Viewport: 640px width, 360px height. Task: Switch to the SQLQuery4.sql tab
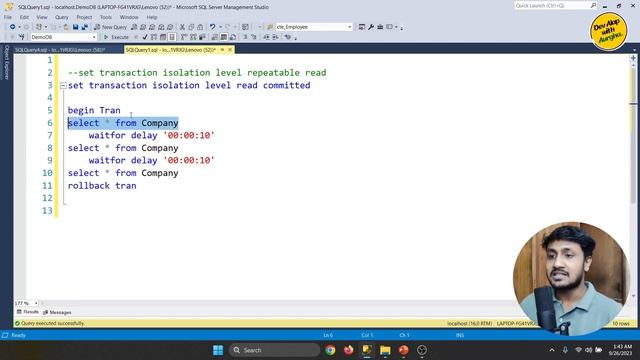click(60, 50)
